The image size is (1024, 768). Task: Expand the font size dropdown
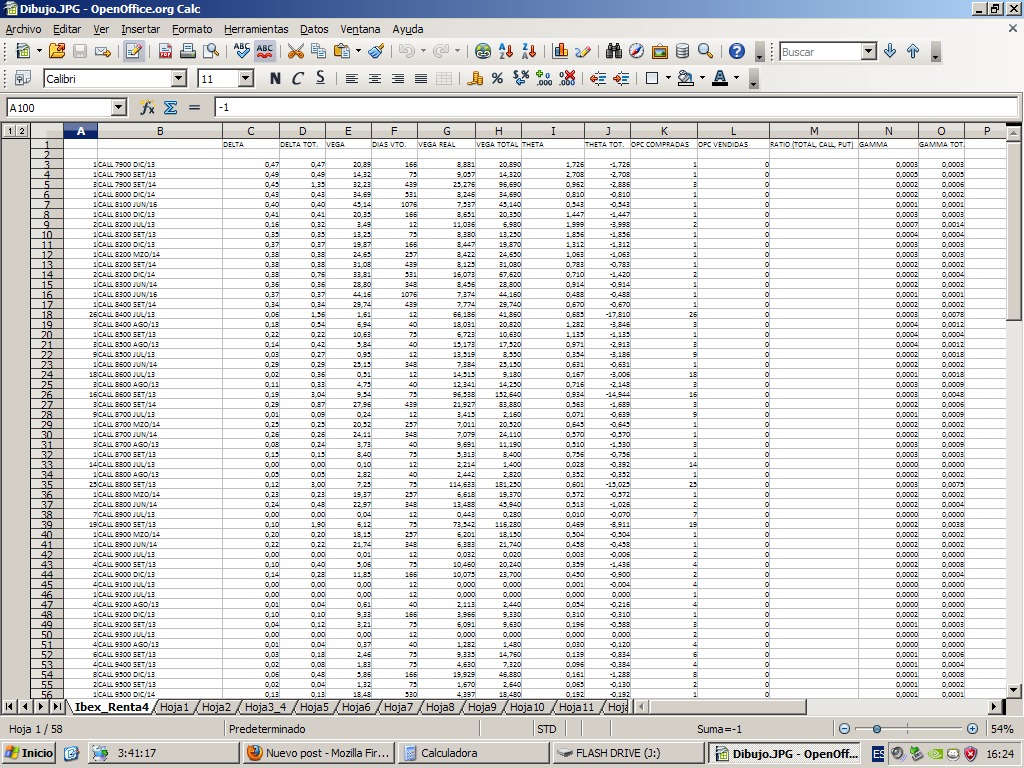pyautogui.click(x=246, y=78)
